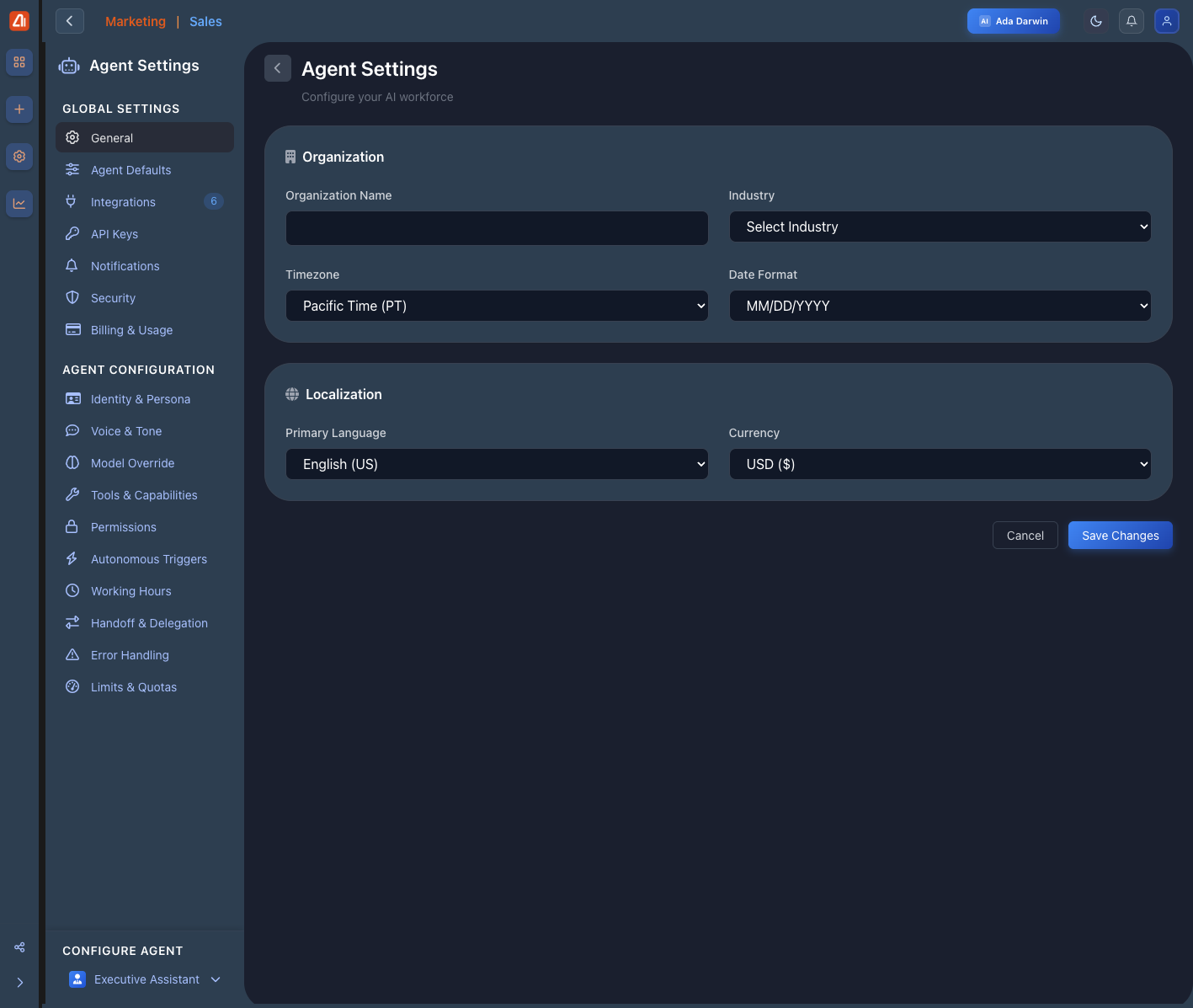Open the Timezone dropdown
The image size is (1193, 1008).
(497, 306)
